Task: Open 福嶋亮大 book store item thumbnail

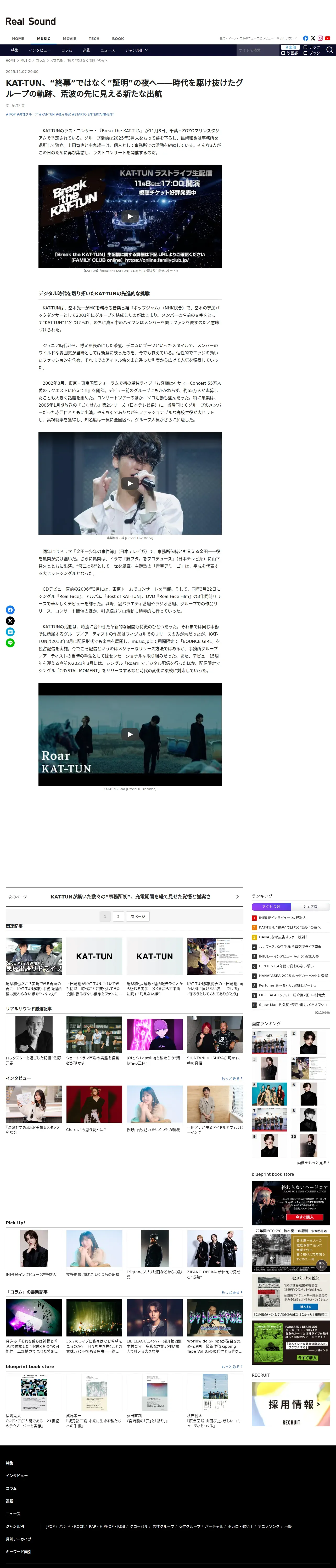Action: [33, 1393]
